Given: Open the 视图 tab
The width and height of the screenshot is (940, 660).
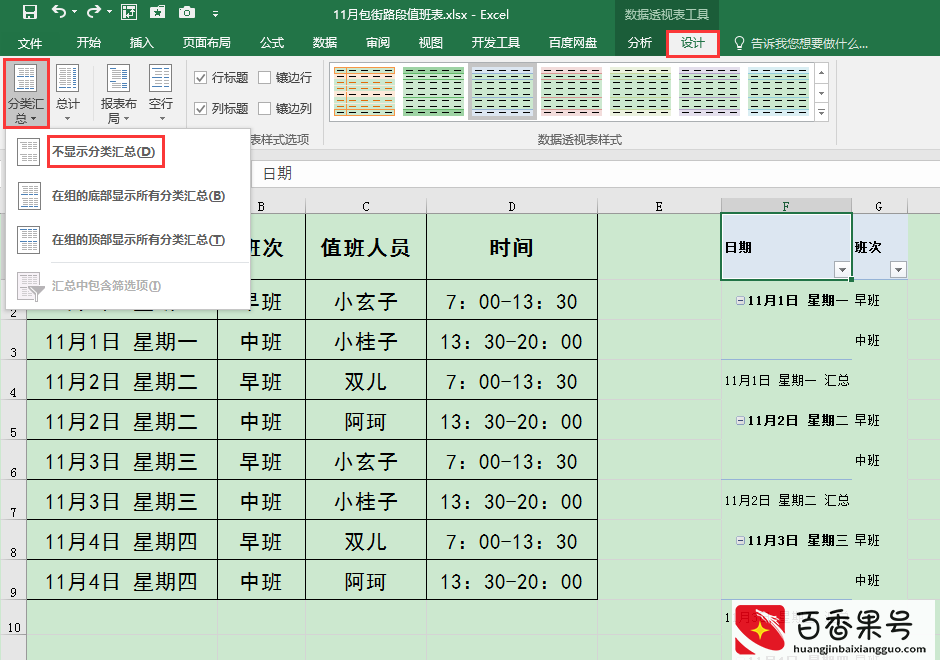Looking at the screenshot, I should click(x=430, y=43).
